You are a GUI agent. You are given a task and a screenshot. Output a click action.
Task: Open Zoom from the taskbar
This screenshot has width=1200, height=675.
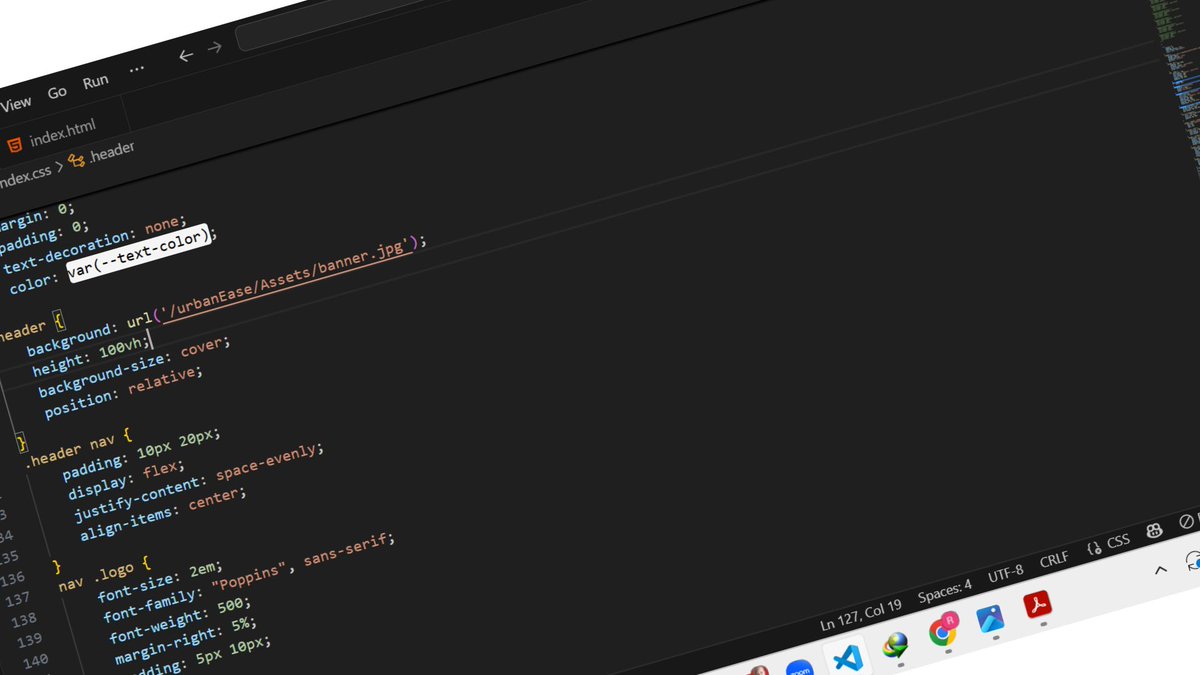[x=799, y=668]
